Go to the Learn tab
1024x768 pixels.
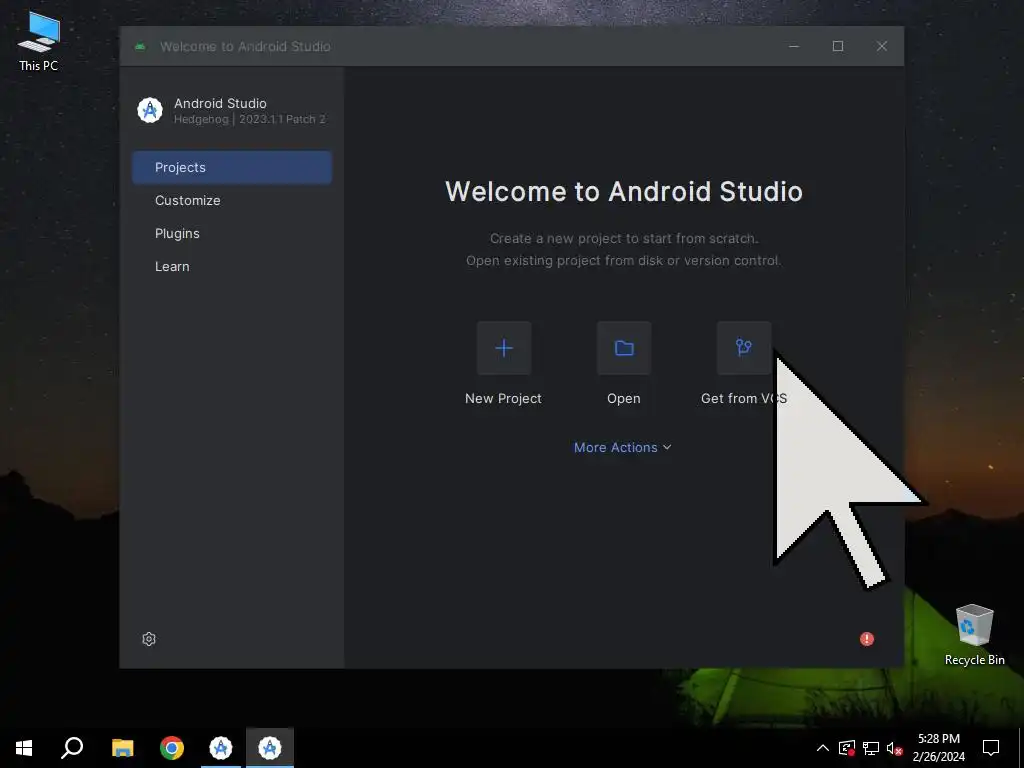pyautogui.click(x=172, y=266)
